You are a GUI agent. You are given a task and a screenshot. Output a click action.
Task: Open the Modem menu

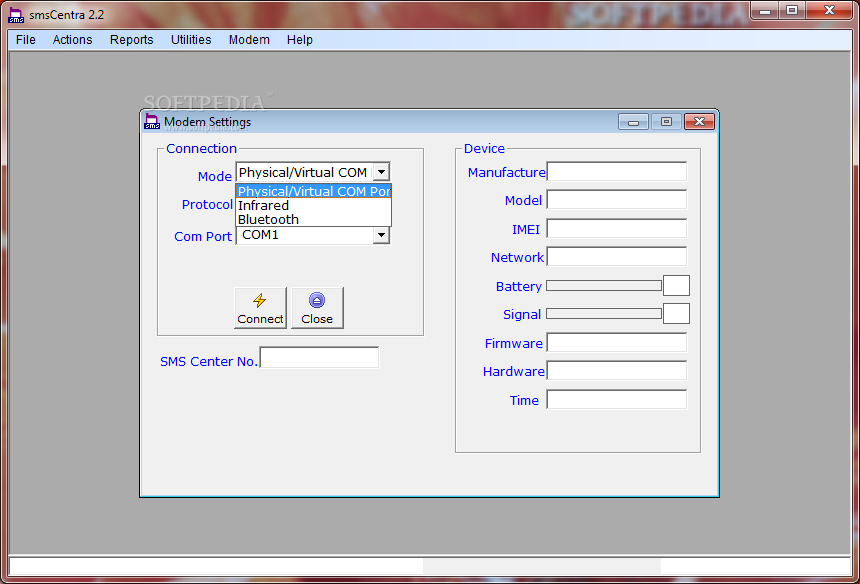[x=249, y=40]
